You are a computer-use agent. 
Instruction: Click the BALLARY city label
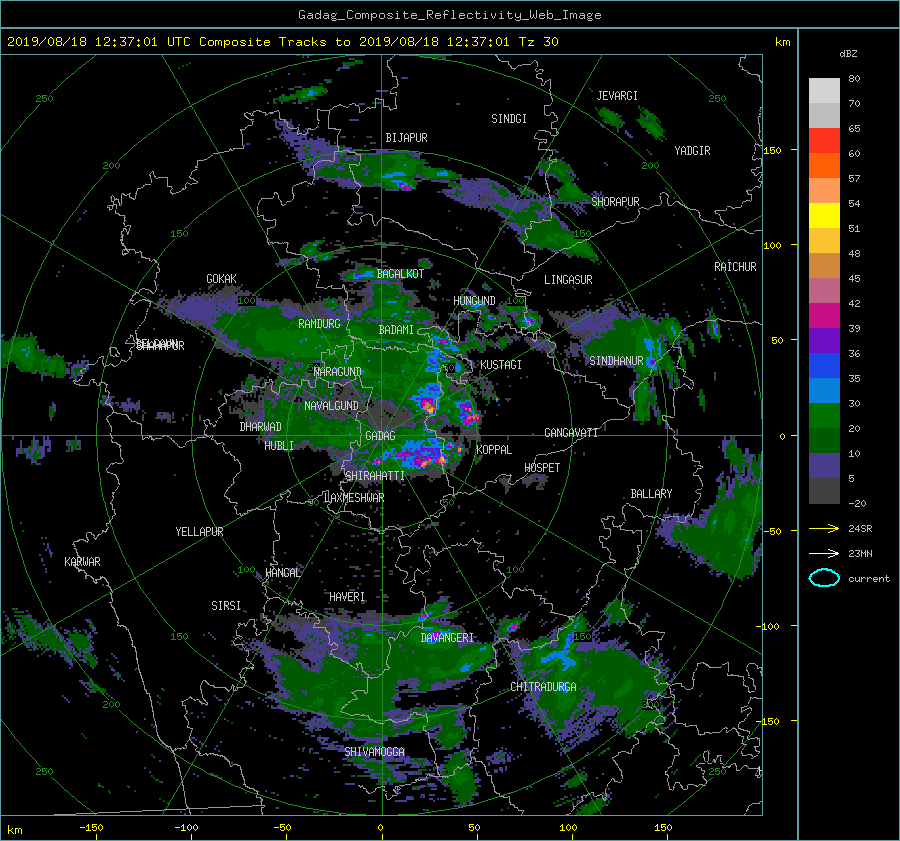(x=651, y=494)
